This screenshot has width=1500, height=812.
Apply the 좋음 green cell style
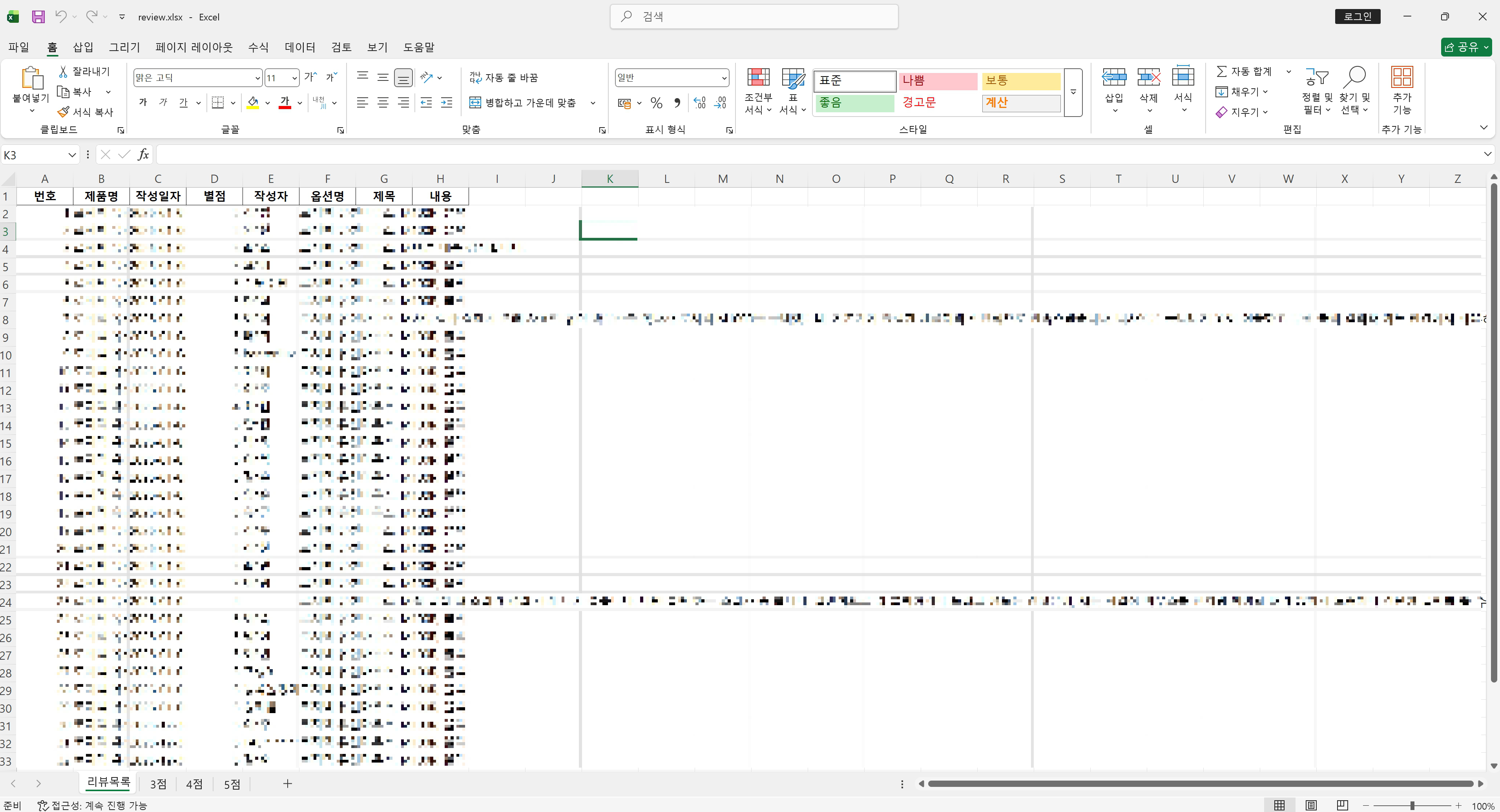854,103
